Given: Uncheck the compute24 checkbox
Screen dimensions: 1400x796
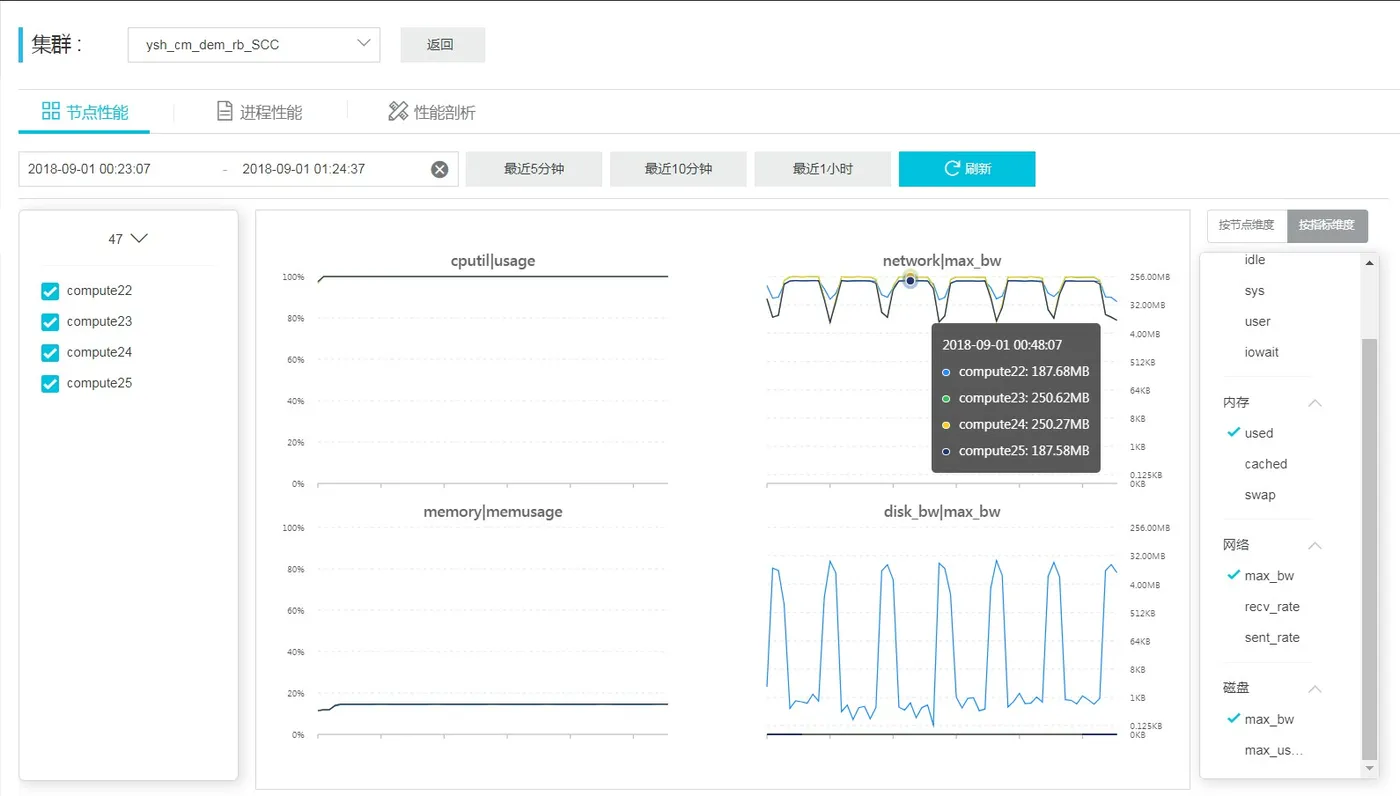Looking at the screenshot, I should [50, 353].
